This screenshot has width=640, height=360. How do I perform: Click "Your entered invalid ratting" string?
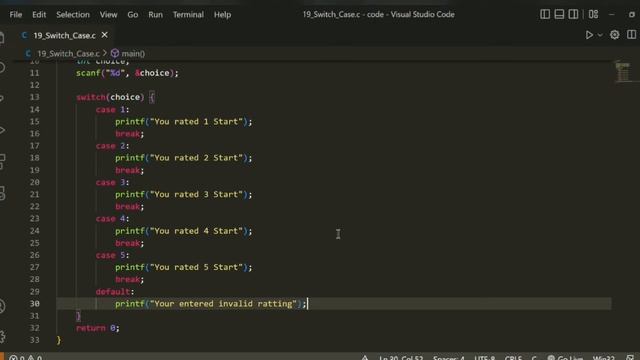tap(223, 304)
